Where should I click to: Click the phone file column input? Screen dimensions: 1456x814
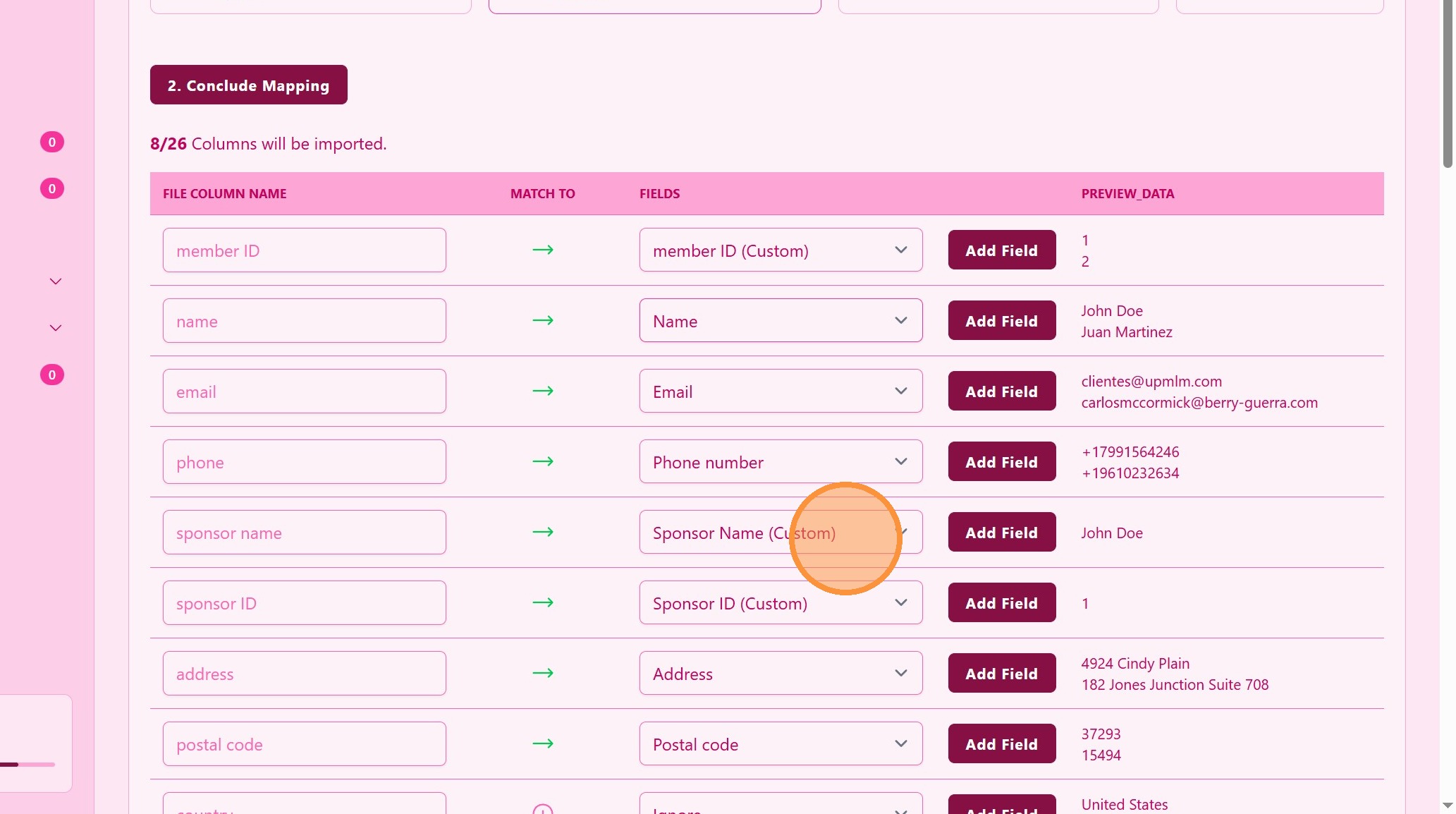pyautogui.click(x=304, y=462)
